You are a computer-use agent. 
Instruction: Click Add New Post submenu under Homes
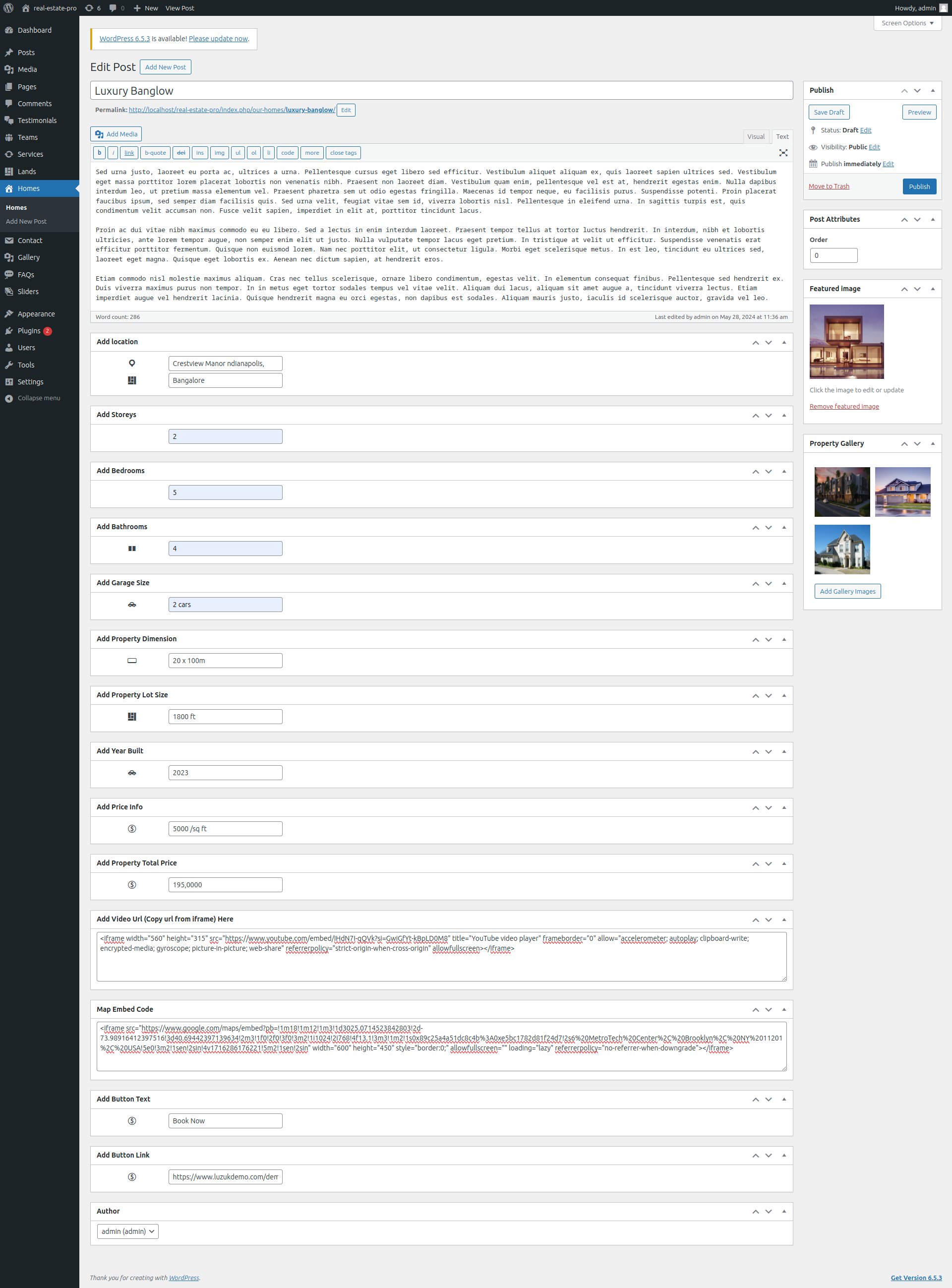pos(26,221)
